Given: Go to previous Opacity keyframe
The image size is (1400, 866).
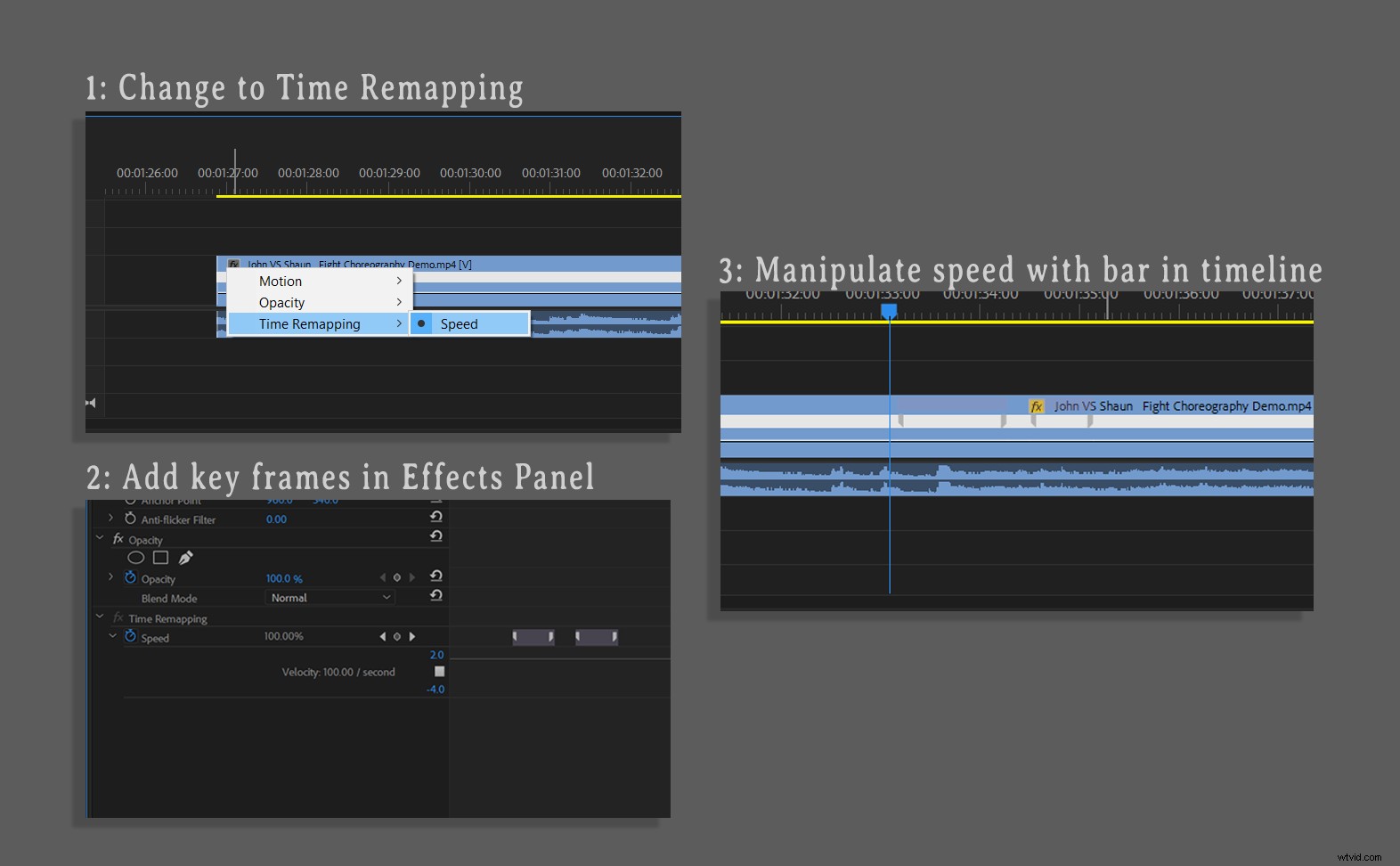Looking at the screenshot, I should pyautogui.click(x=383, y=577).
